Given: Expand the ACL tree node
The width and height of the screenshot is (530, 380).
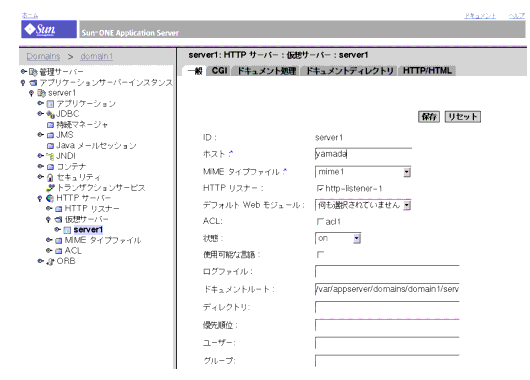Looking at the screenshot, I should (x=49, y=251).
